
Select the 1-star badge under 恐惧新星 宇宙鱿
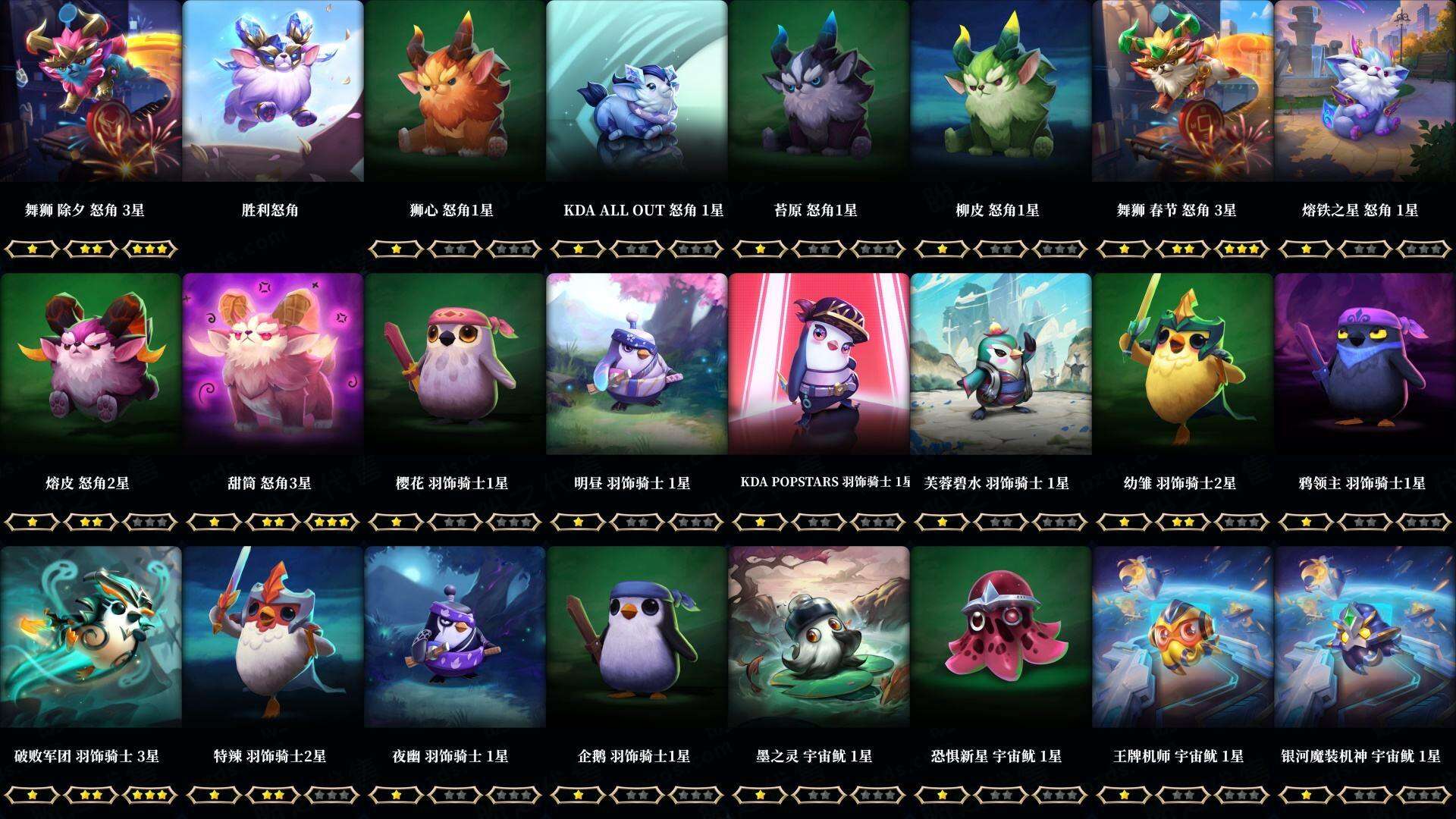(942, 795)
